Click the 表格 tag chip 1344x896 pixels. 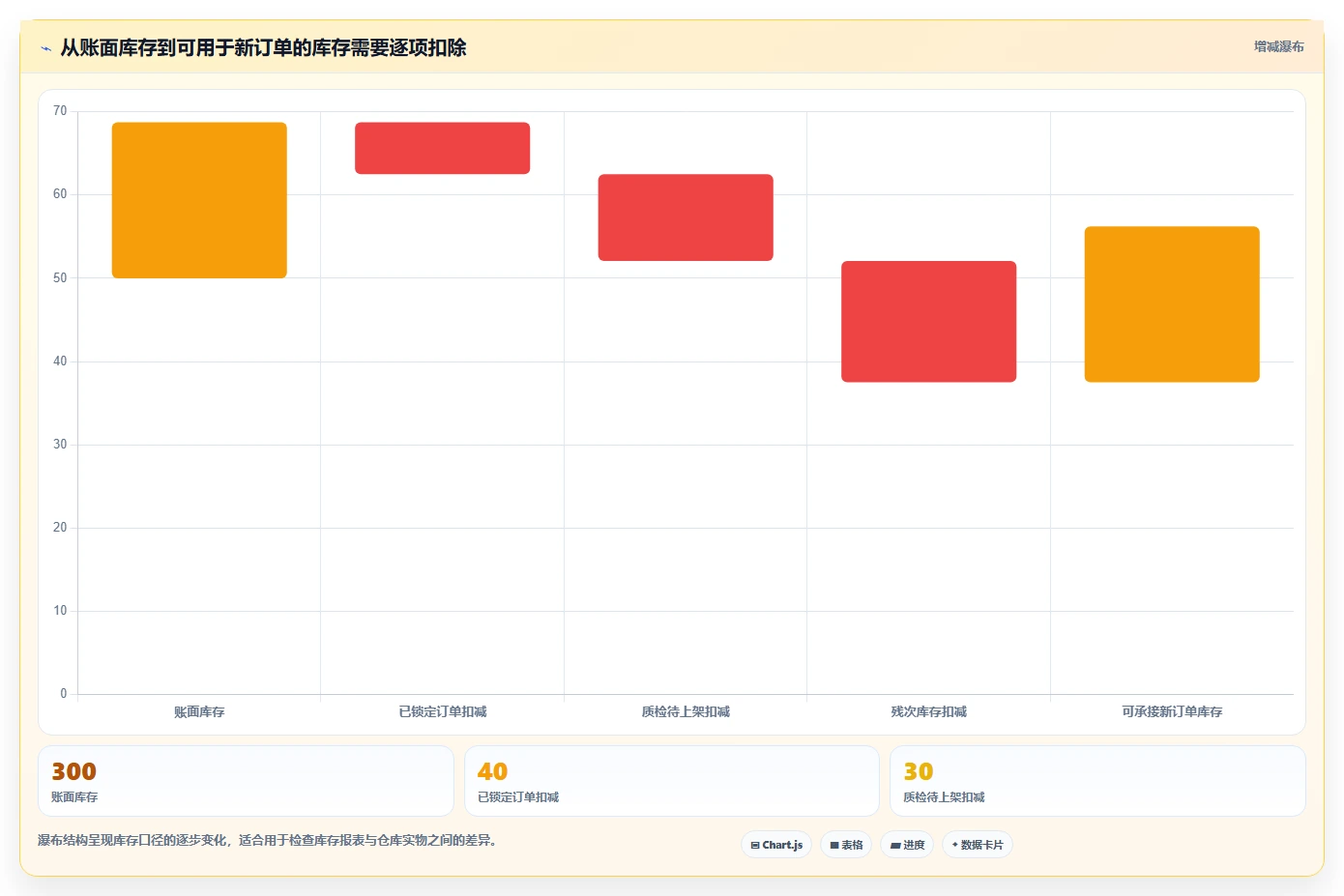(846, 845)
